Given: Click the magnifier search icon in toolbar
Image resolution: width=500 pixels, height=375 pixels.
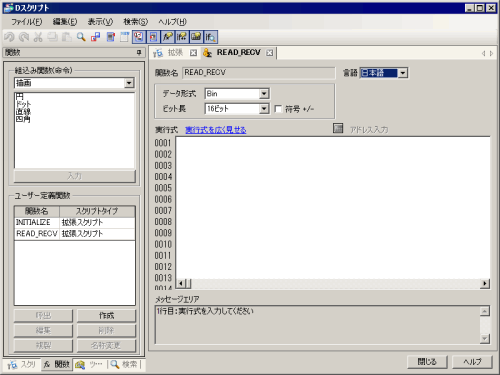Looking at the screenshot, I should 81,37.
